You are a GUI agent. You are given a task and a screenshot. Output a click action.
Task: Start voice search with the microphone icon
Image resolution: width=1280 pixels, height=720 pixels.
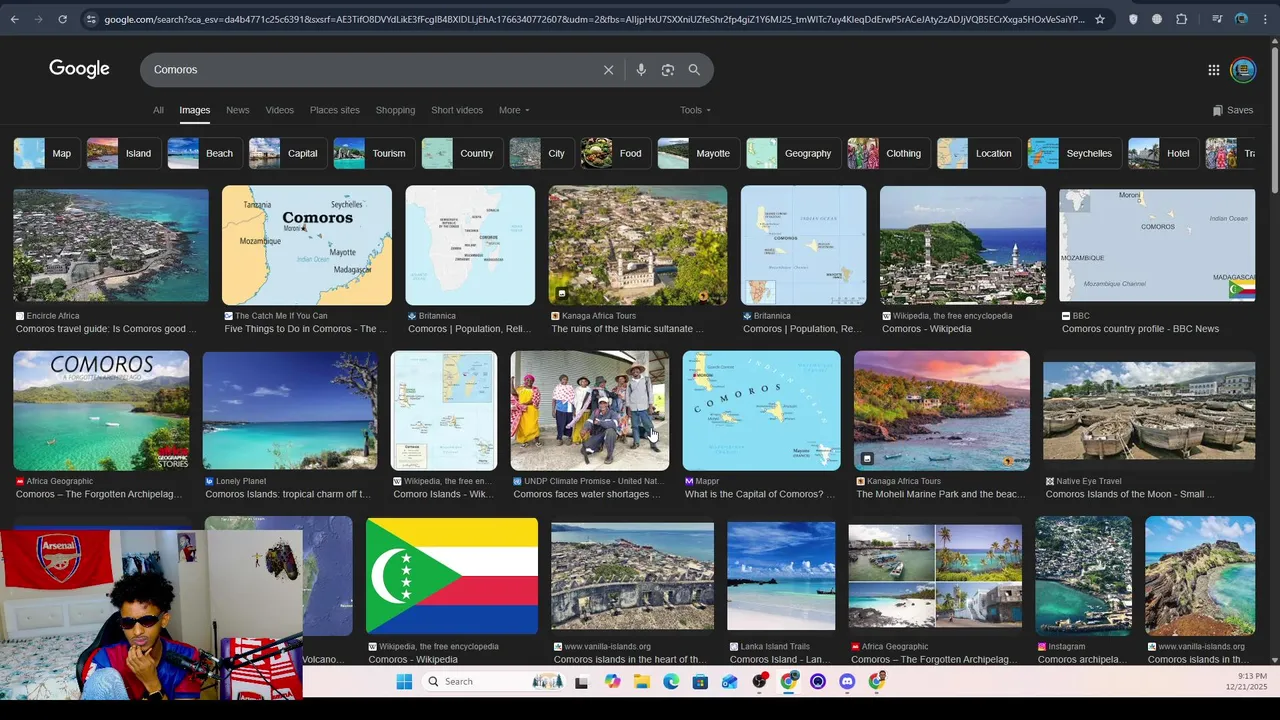[x=641, y=70]
